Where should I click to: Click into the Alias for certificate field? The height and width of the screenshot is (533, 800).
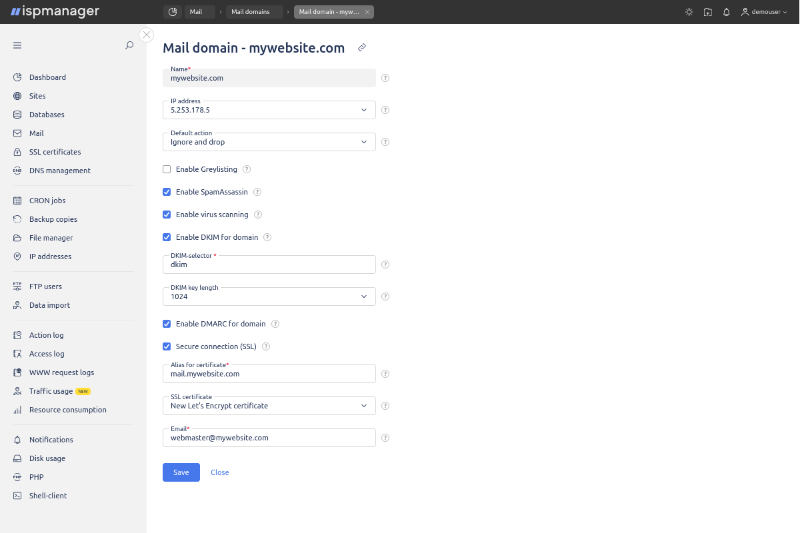pos(268,374)
